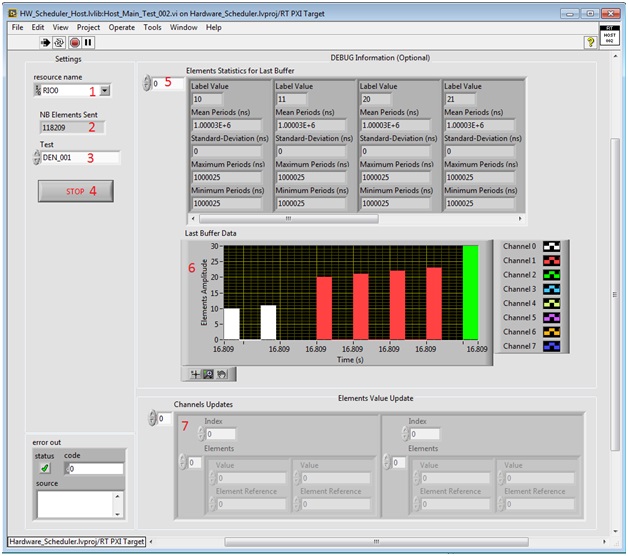628x556 pixels.
Task: Open the Operate menu
Action: click(x=122, y=27)
